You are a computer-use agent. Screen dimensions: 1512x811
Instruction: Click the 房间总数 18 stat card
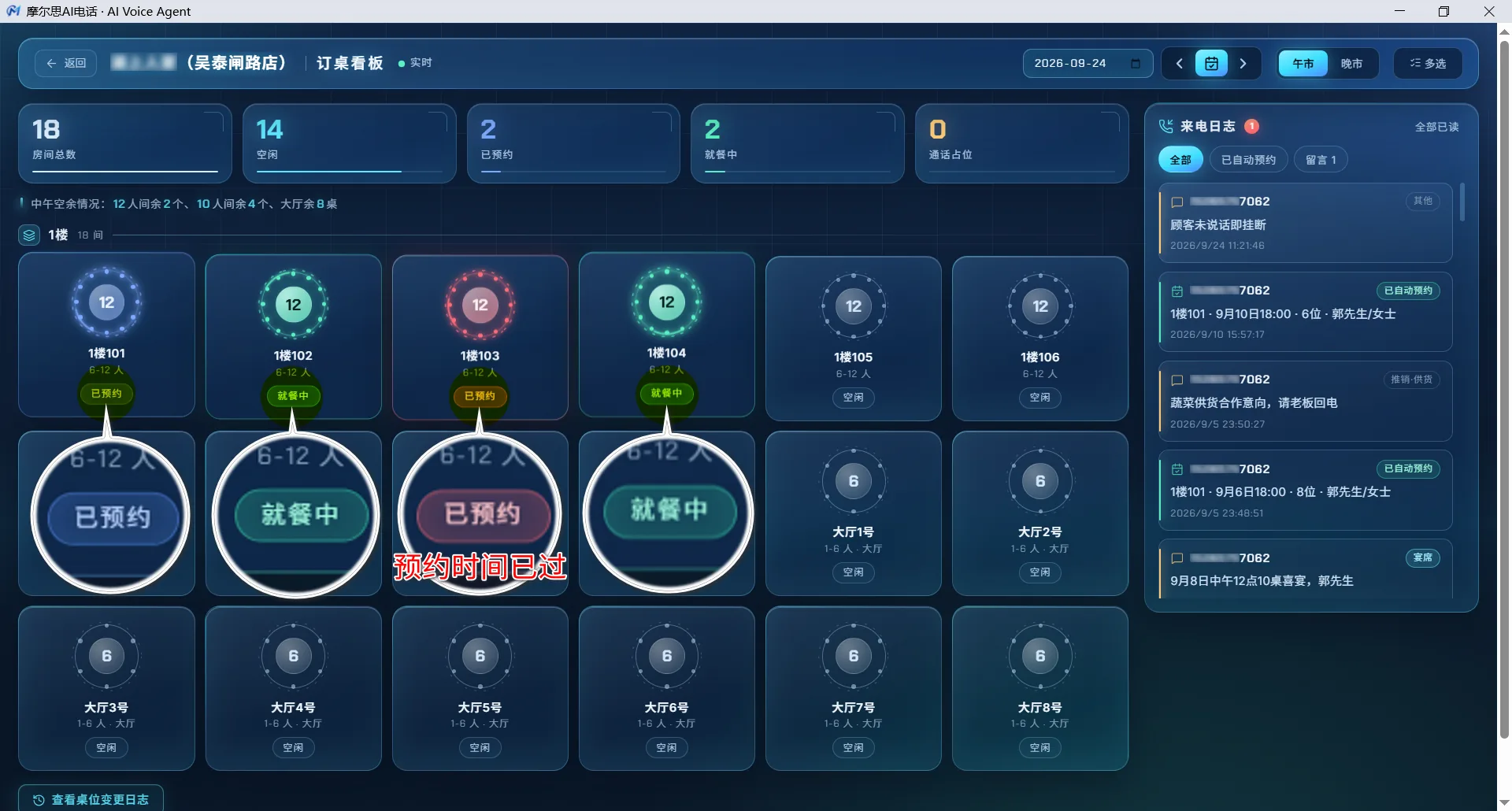pyautogui.click(x=124, y=143)
